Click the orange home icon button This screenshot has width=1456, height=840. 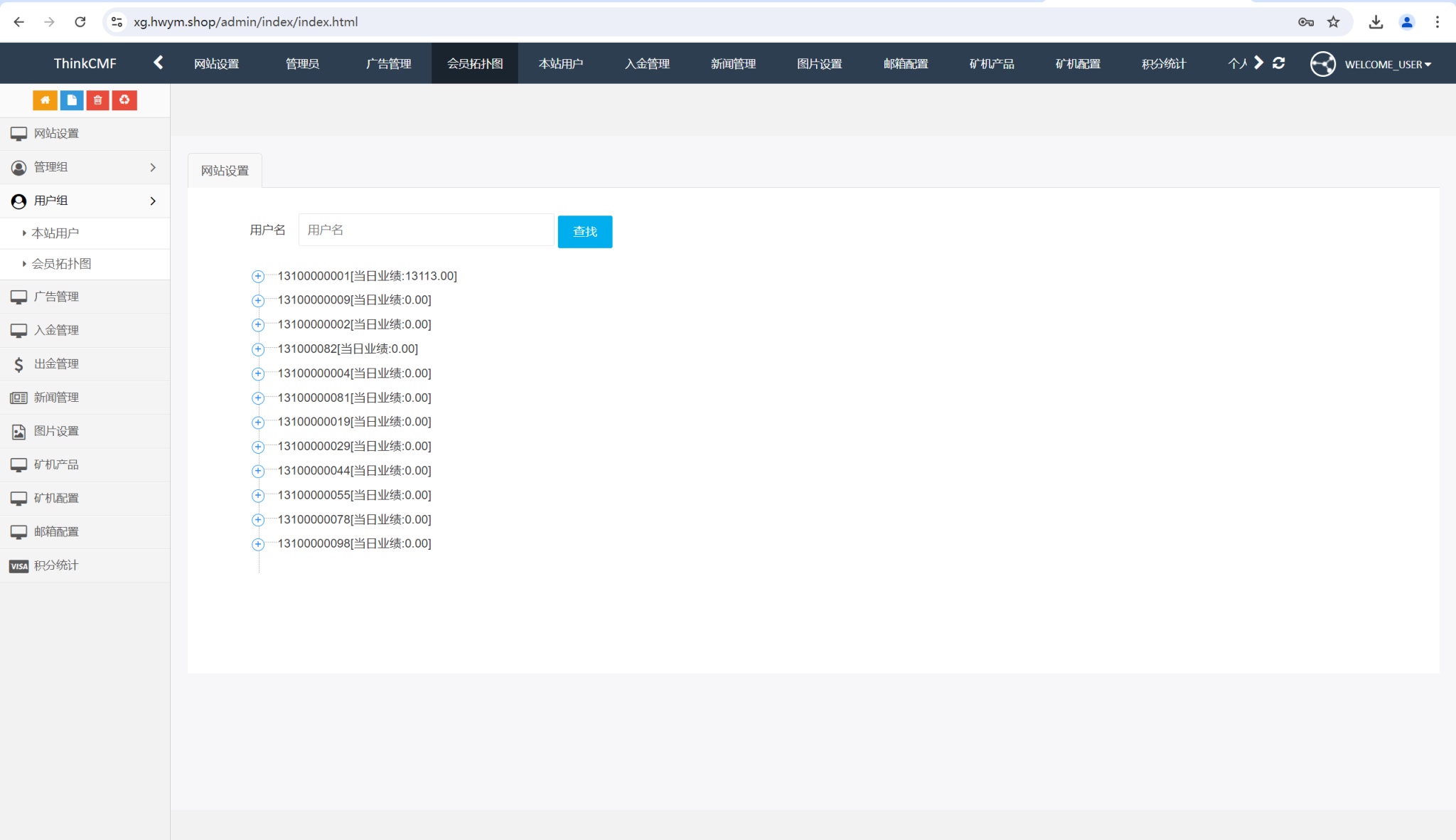coord(45,100)
